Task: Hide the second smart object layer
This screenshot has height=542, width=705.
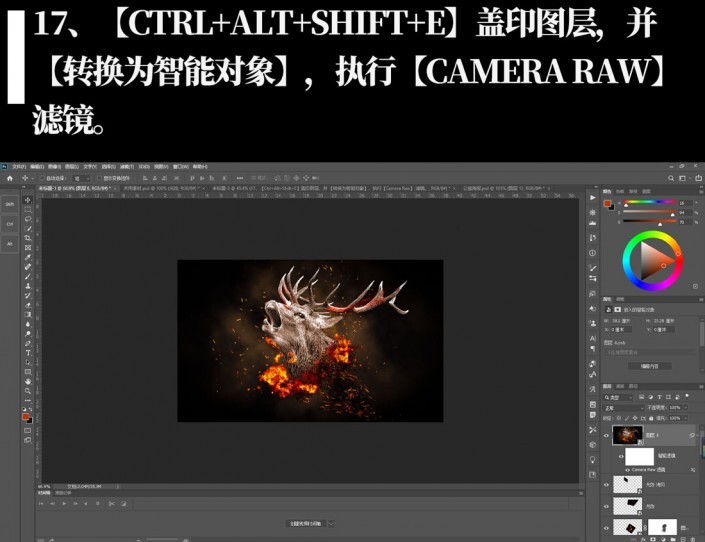Action: [606, 485]
